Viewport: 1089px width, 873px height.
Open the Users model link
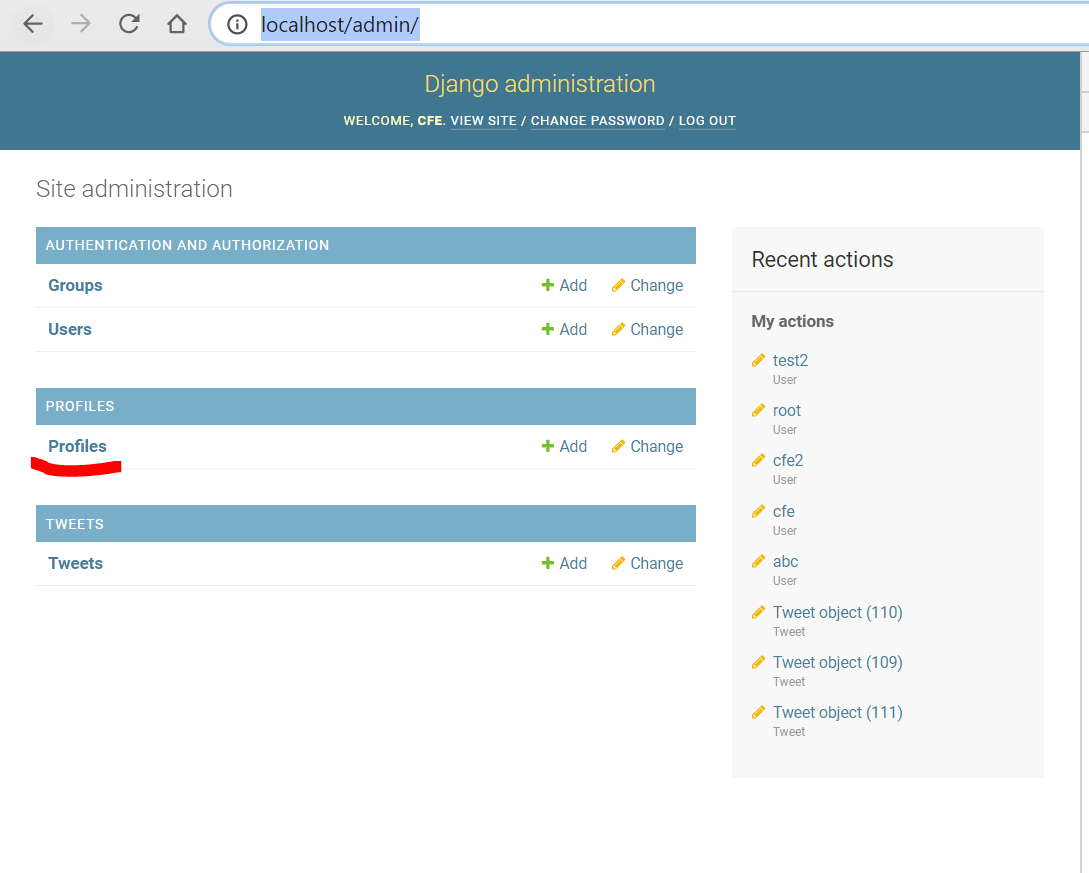pos(69,329)
